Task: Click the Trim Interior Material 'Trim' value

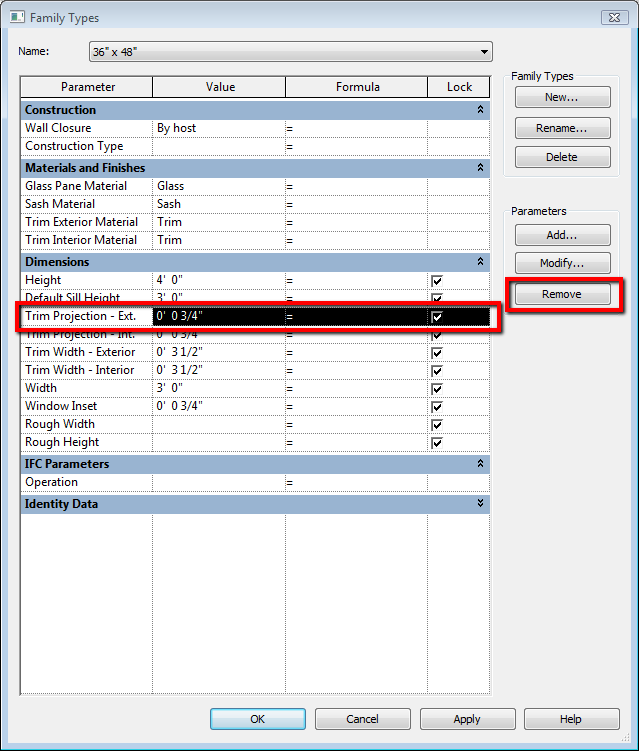Action: (218, 240)
